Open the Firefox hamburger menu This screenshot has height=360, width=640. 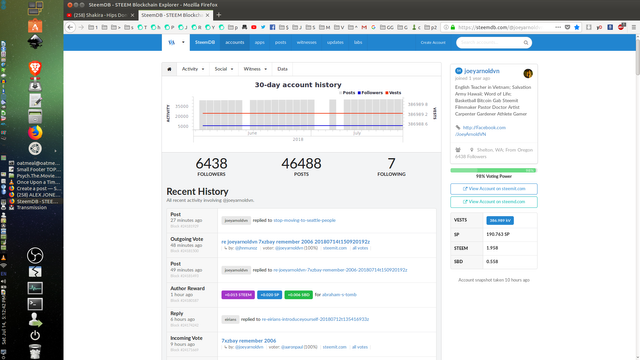pos(633,27)
